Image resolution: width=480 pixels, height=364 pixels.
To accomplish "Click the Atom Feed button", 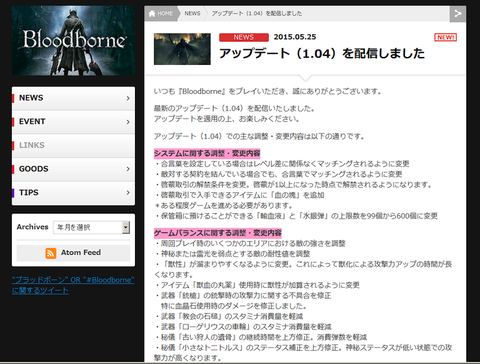I will 73,253.
